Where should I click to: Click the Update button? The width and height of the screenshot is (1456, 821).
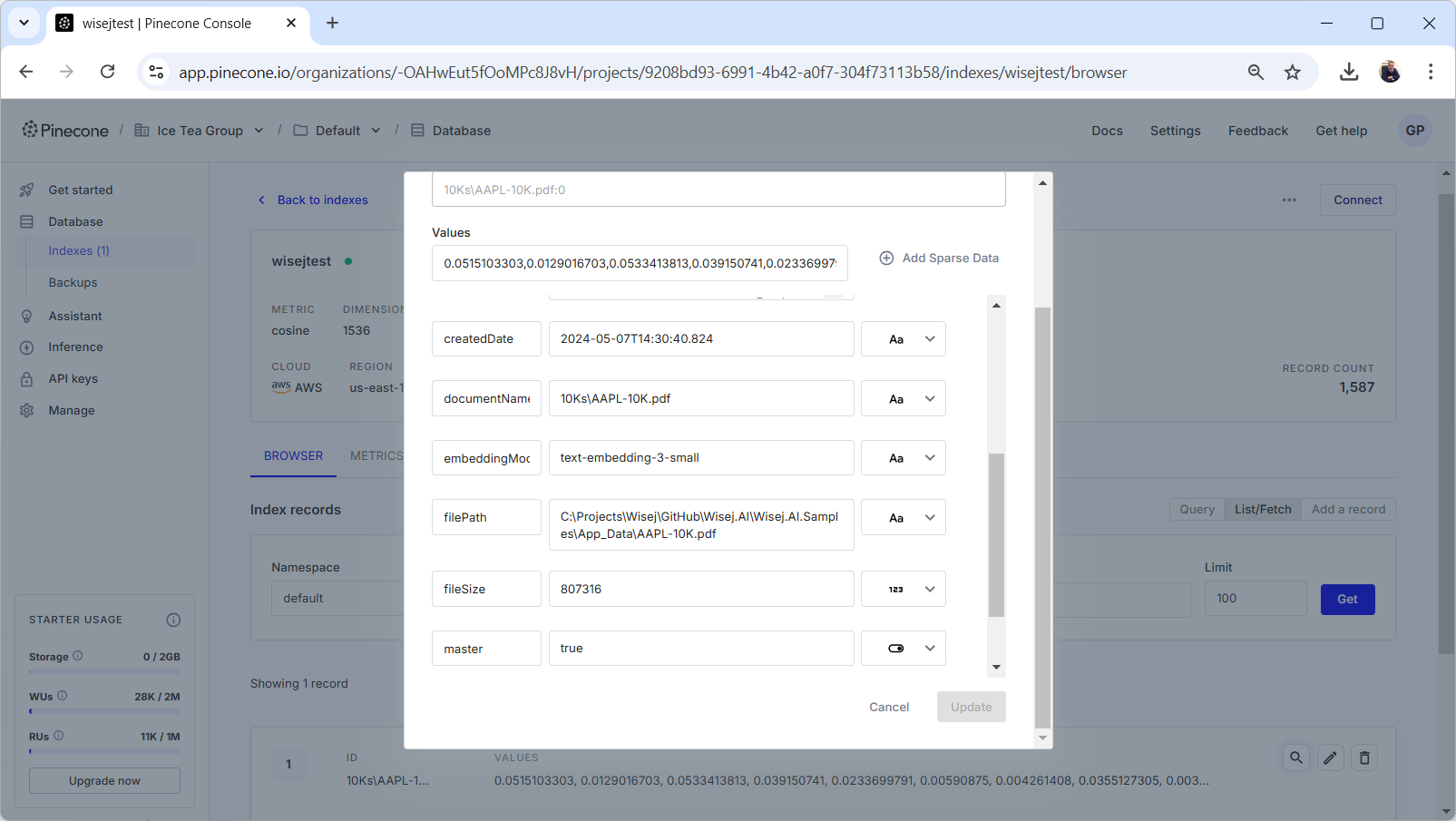pyautogui.click(x=972, y=708)
